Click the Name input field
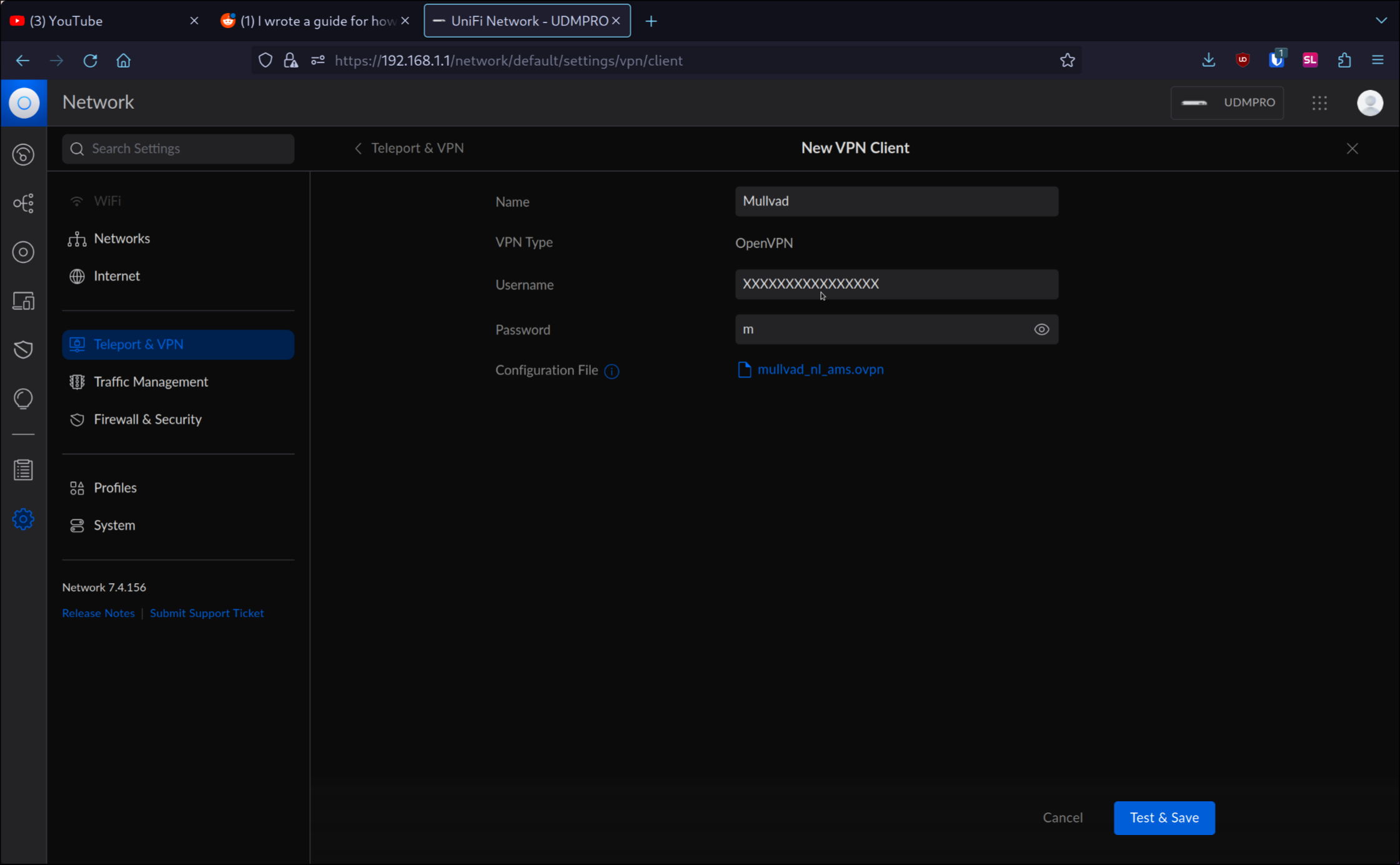1400x865 pixels. click(x=896, y=201)
